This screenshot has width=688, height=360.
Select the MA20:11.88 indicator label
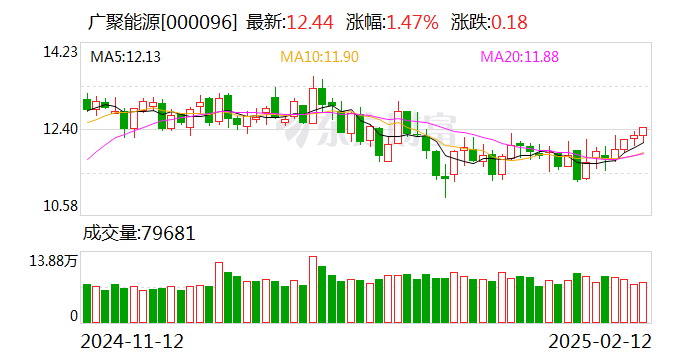(520, 57)
